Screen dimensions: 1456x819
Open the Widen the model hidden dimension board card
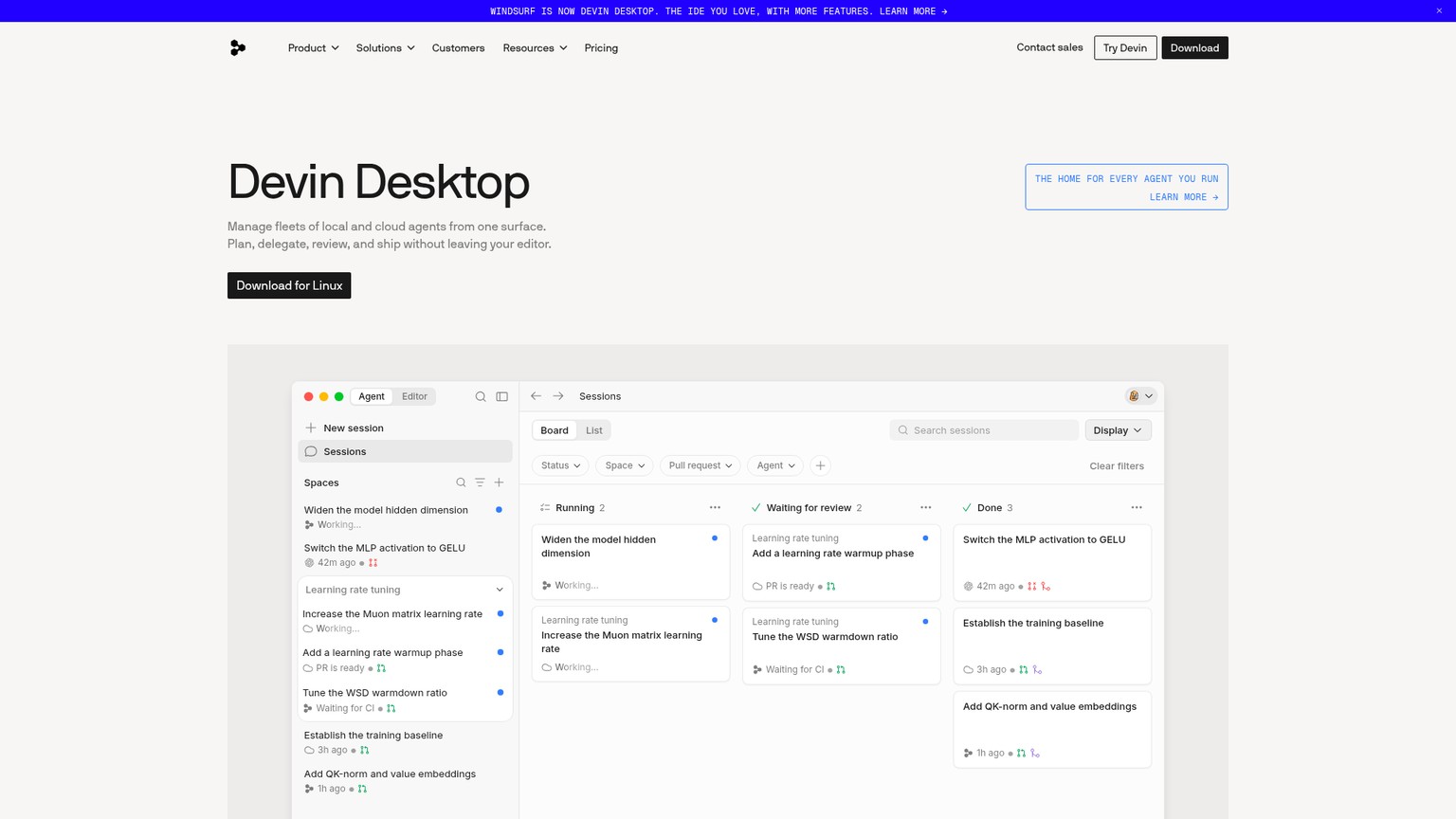tap(630, 561)
